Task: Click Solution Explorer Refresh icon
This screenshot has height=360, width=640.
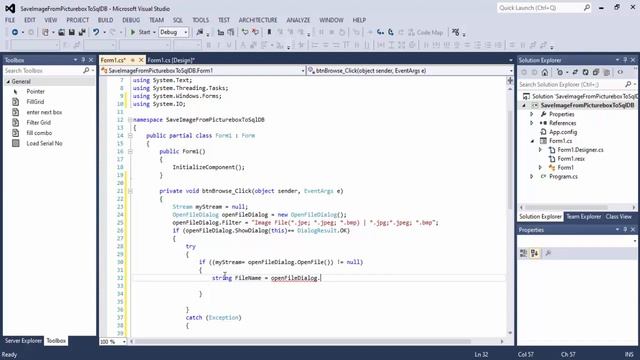Action: (586, 73)
